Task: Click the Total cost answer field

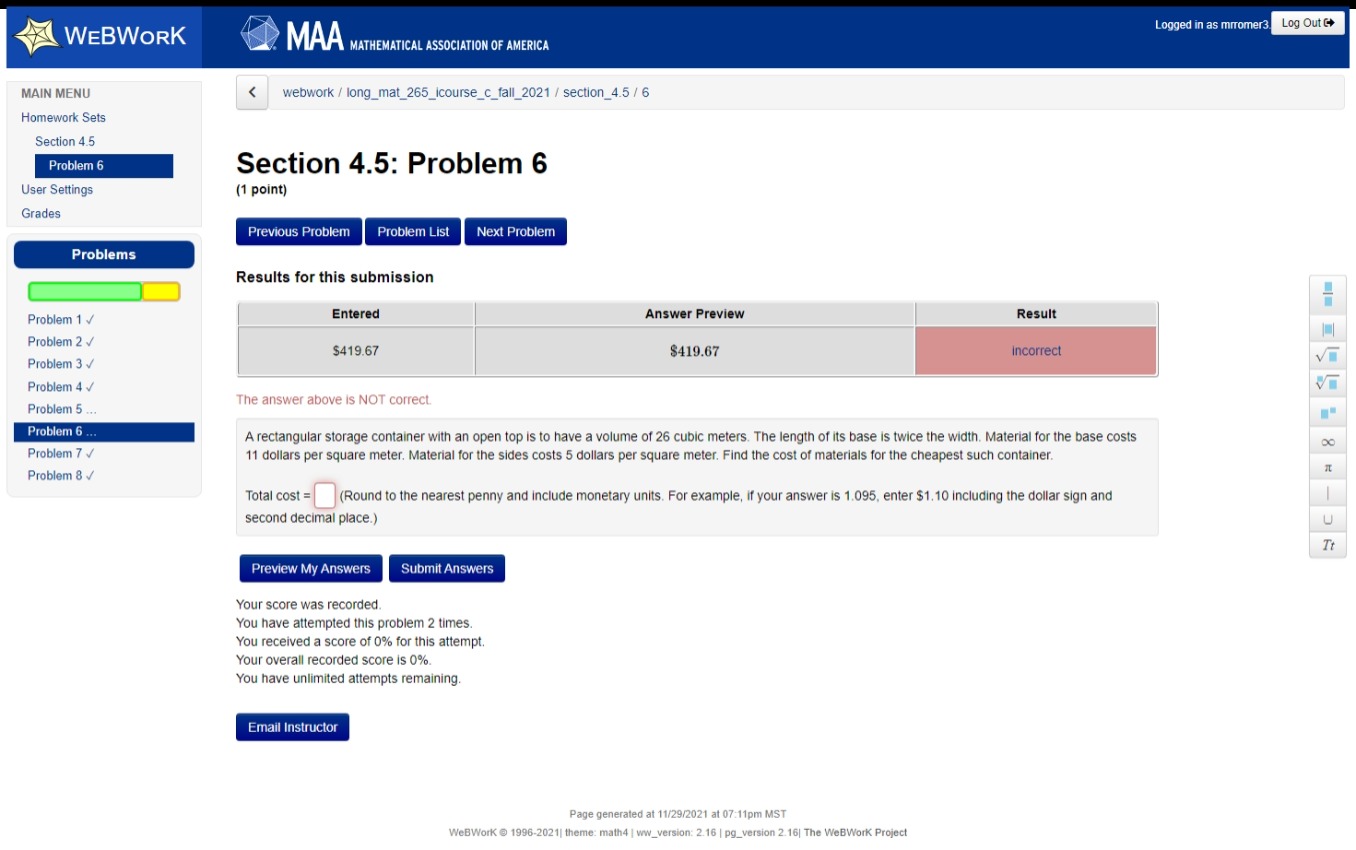Action: (323, 494)
